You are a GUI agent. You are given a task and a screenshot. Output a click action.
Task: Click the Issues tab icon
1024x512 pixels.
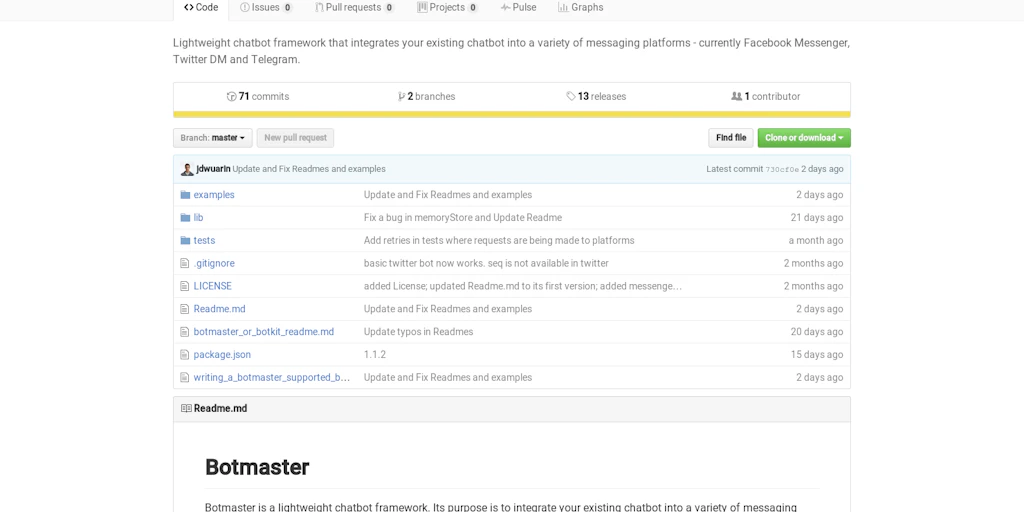pos(245,8)
